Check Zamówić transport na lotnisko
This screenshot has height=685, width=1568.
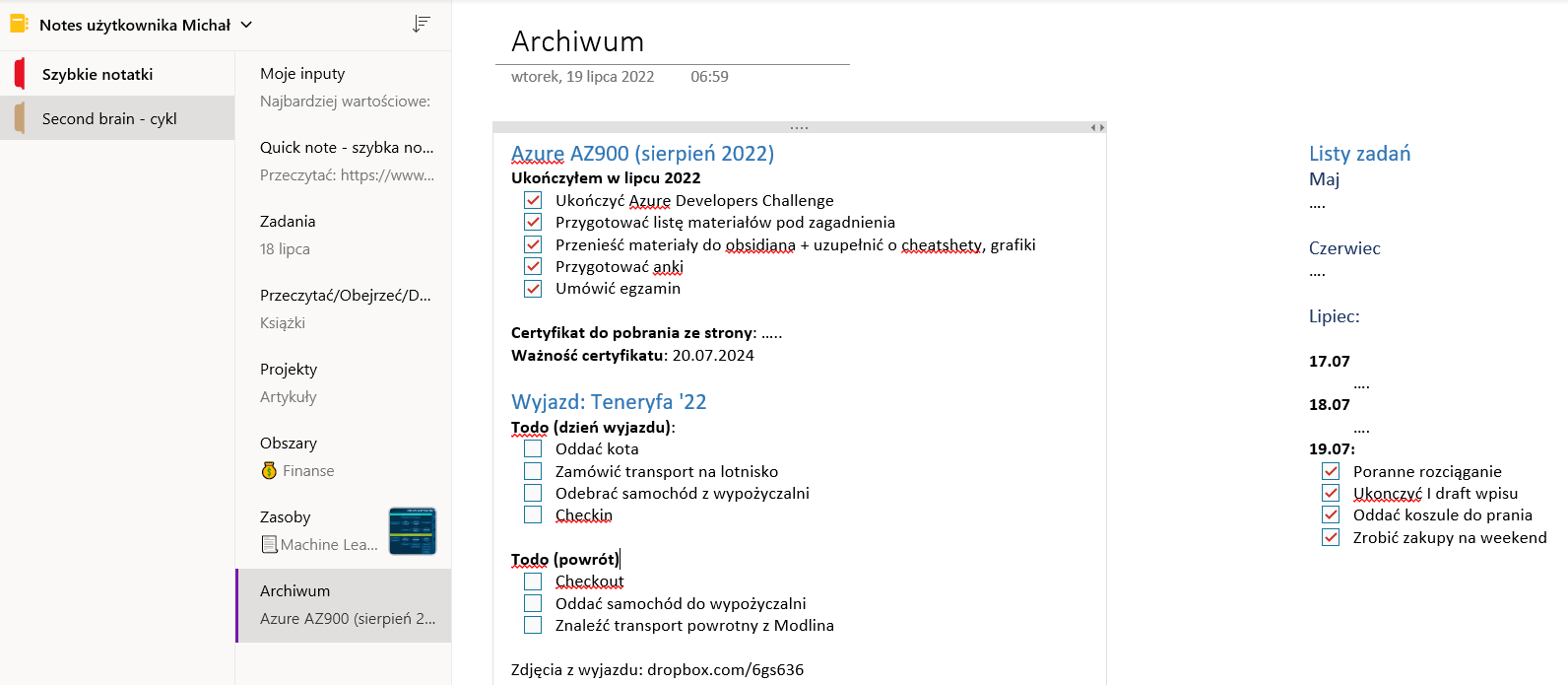(x=533, y=471)
